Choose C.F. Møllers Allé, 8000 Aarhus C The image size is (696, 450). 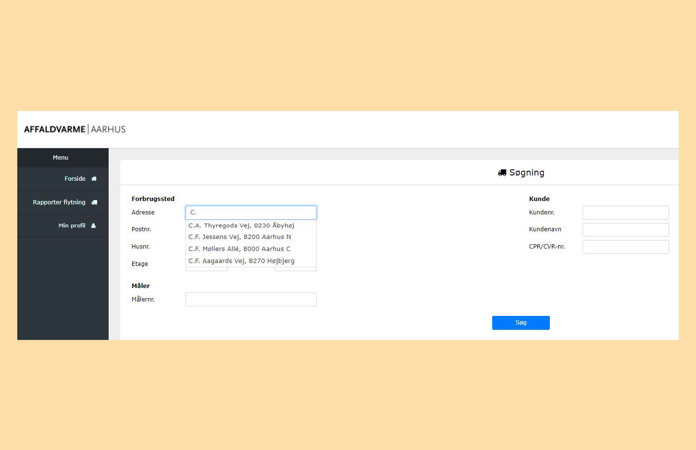[x=251, y=249]
